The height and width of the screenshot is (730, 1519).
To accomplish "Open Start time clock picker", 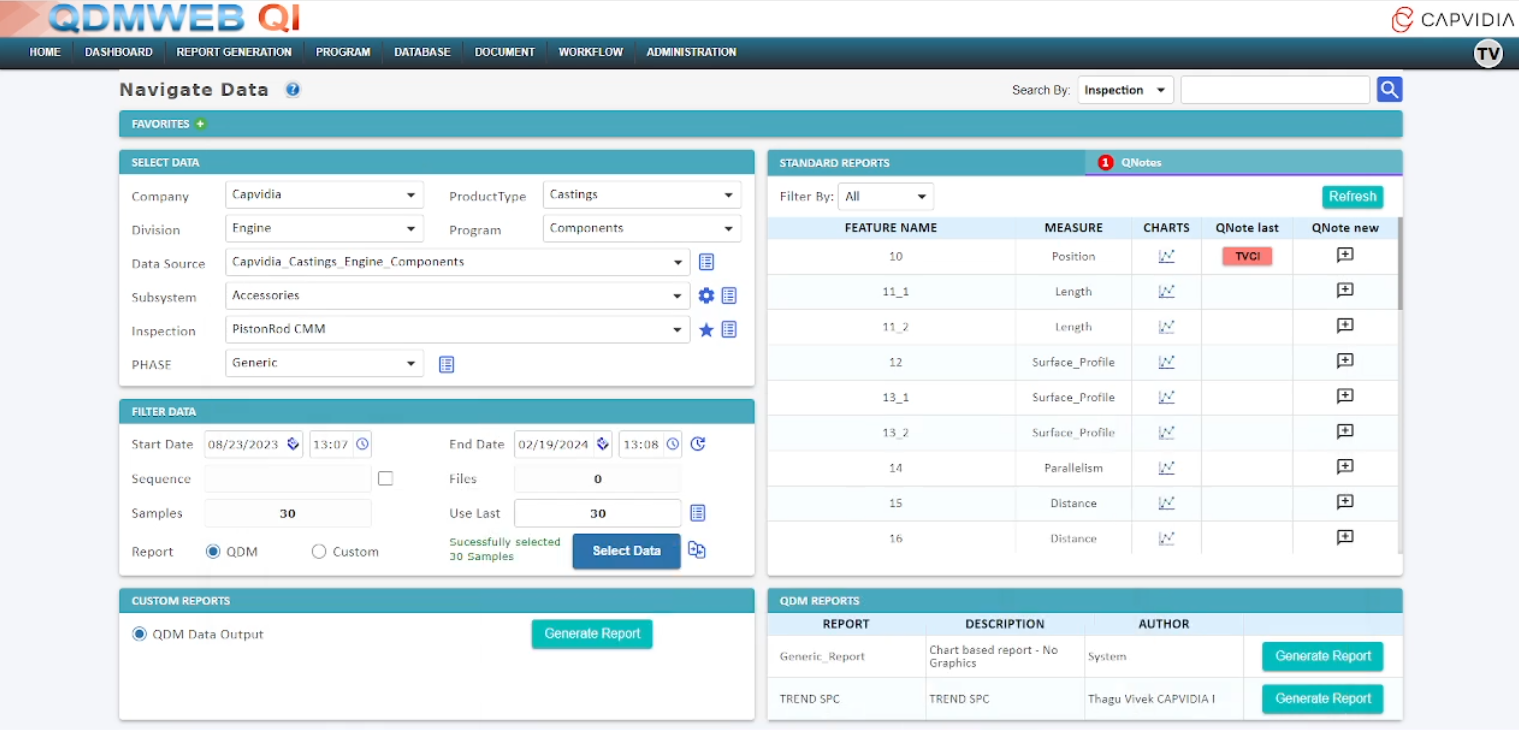I will (362, 443).
